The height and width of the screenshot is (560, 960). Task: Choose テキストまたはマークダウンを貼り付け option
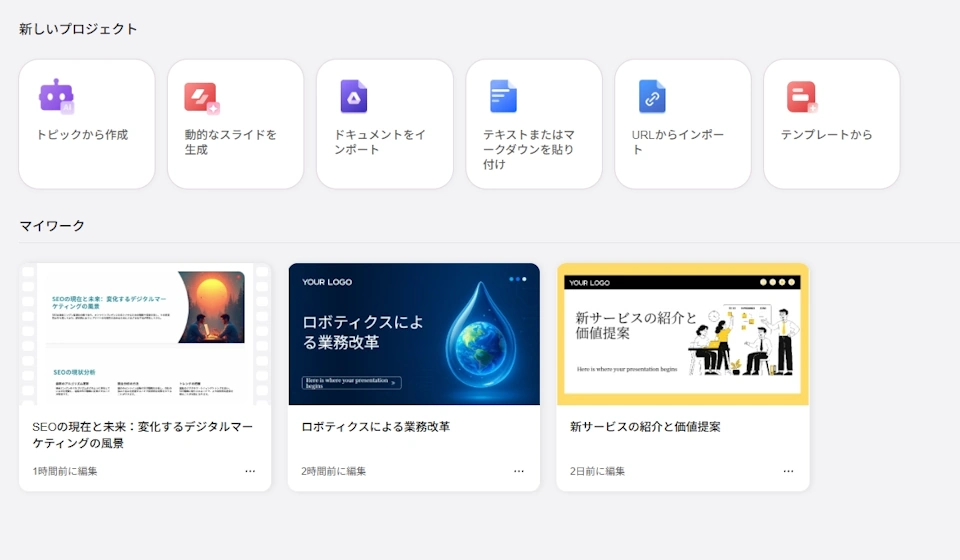(529, 149)
